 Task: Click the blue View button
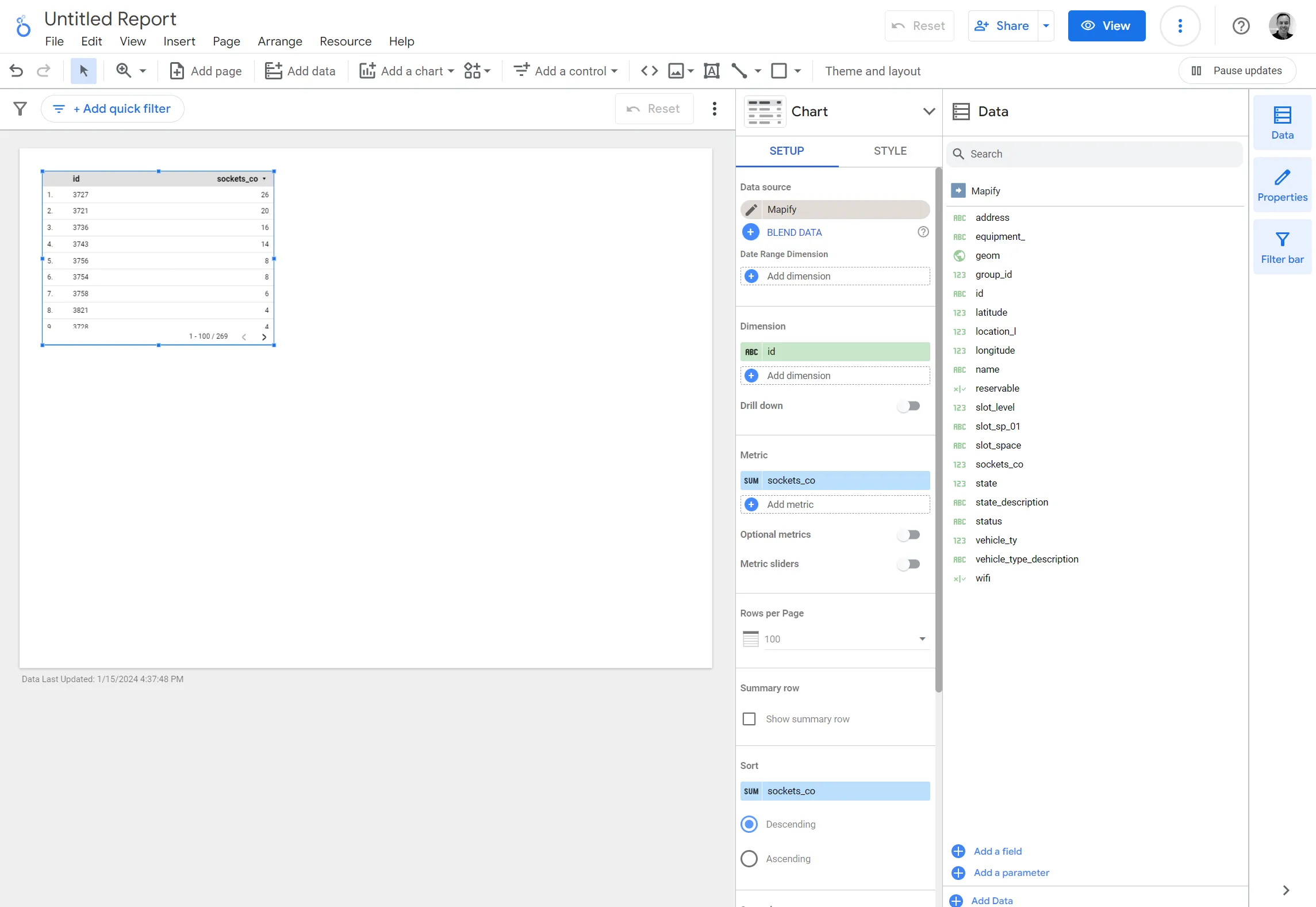[x=1107, y=26]
